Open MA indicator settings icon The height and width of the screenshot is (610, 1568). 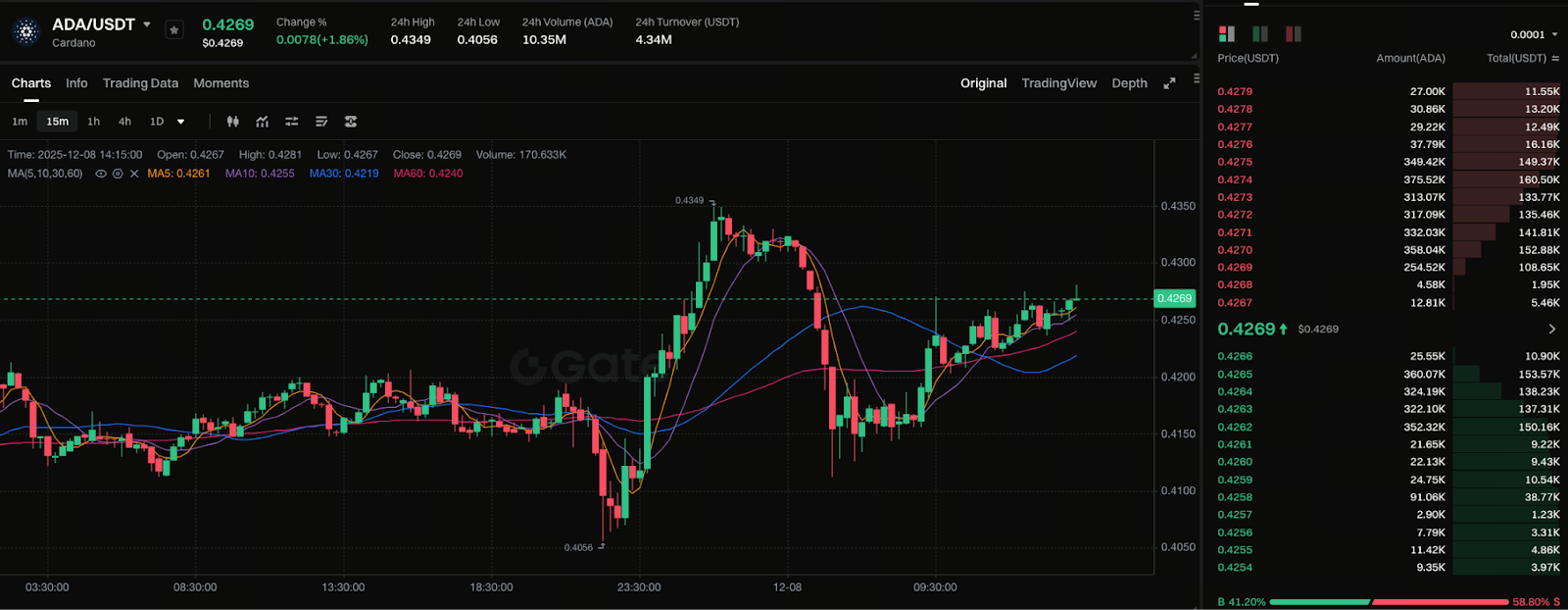[118, 174]
